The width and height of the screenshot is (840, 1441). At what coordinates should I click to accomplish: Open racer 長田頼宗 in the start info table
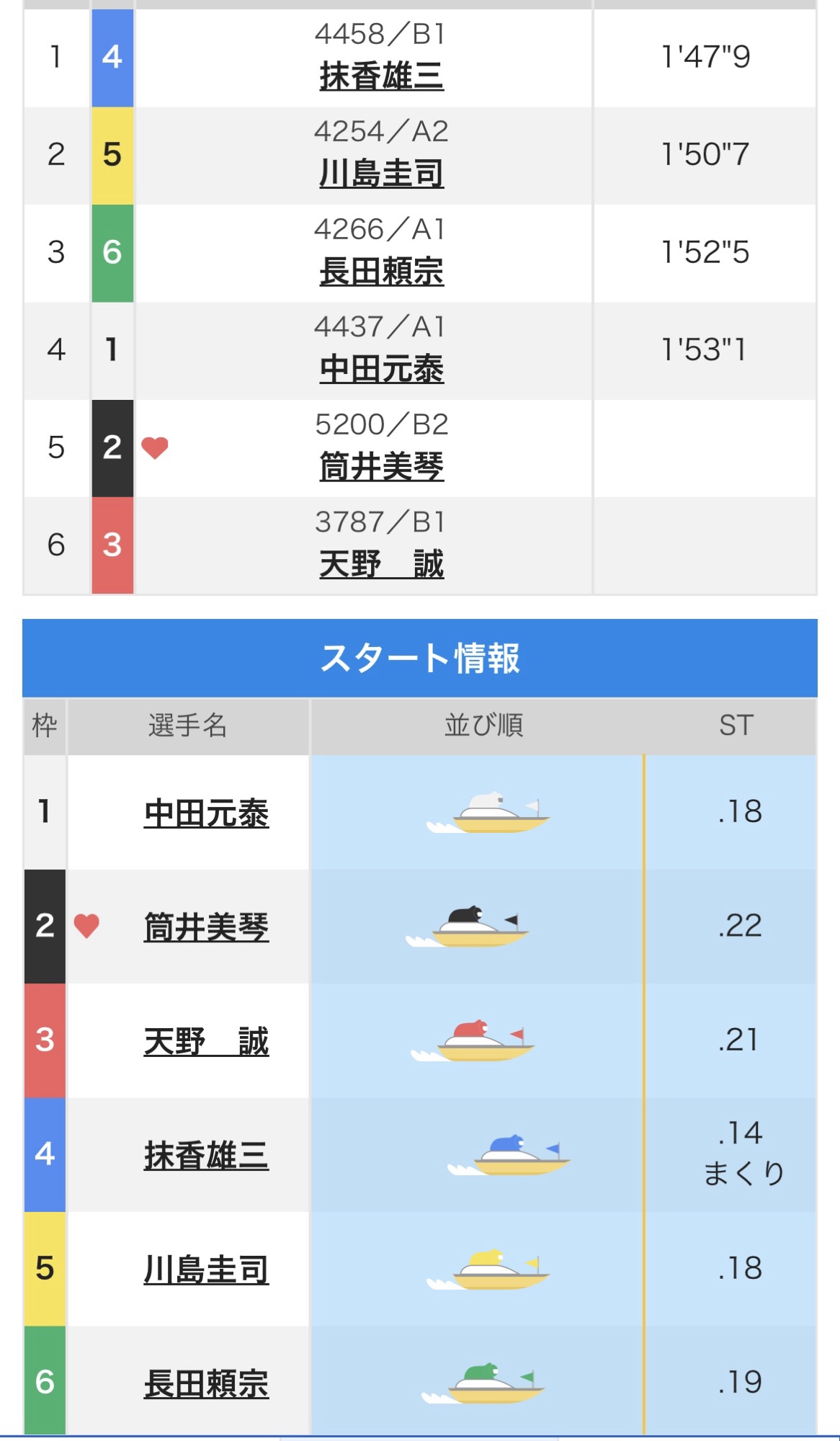coord(206,1384)
